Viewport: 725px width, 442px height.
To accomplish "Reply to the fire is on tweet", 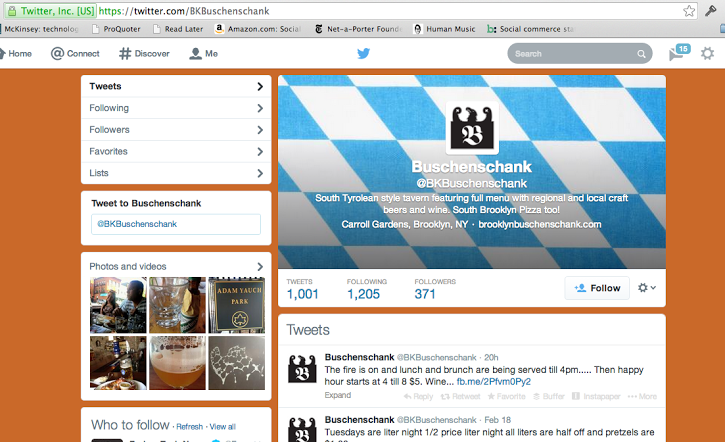I will pyautogui.click(x=418, y=396).
